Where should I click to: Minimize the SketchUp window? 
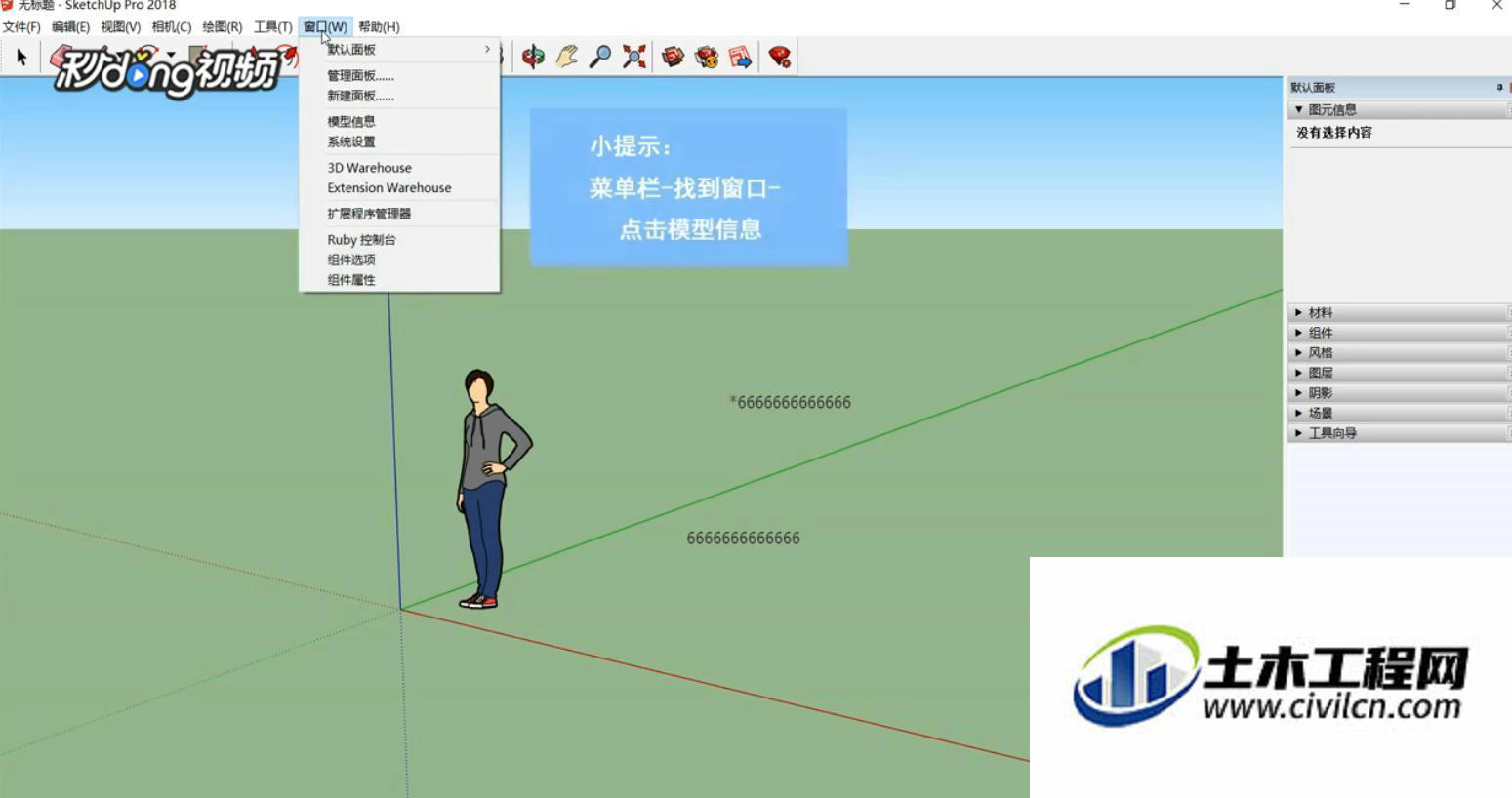click(1405, 6)
